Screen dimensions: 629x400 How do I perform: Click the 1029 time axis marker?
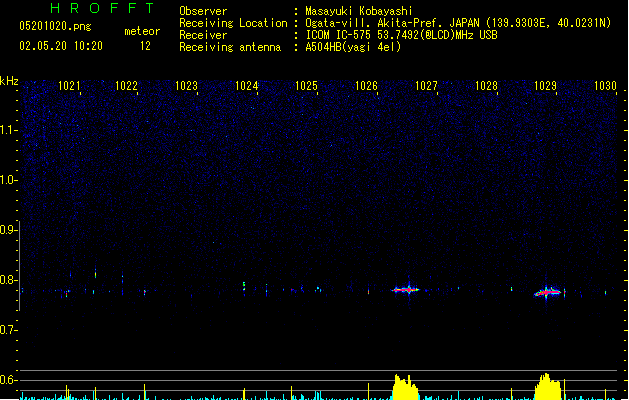(x=546, y=86)
